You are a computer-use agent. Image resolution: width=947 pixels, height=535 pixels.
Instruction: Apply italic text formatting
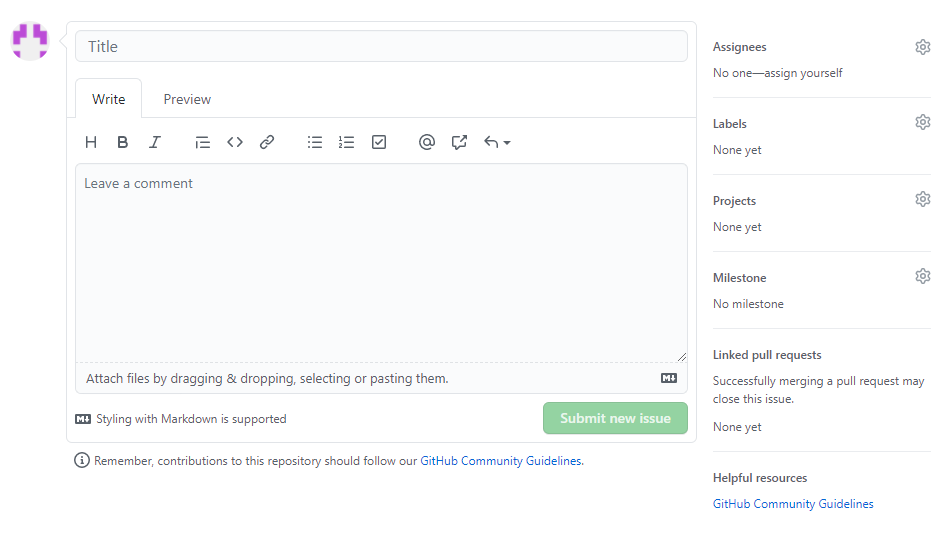tap(155, 142)
